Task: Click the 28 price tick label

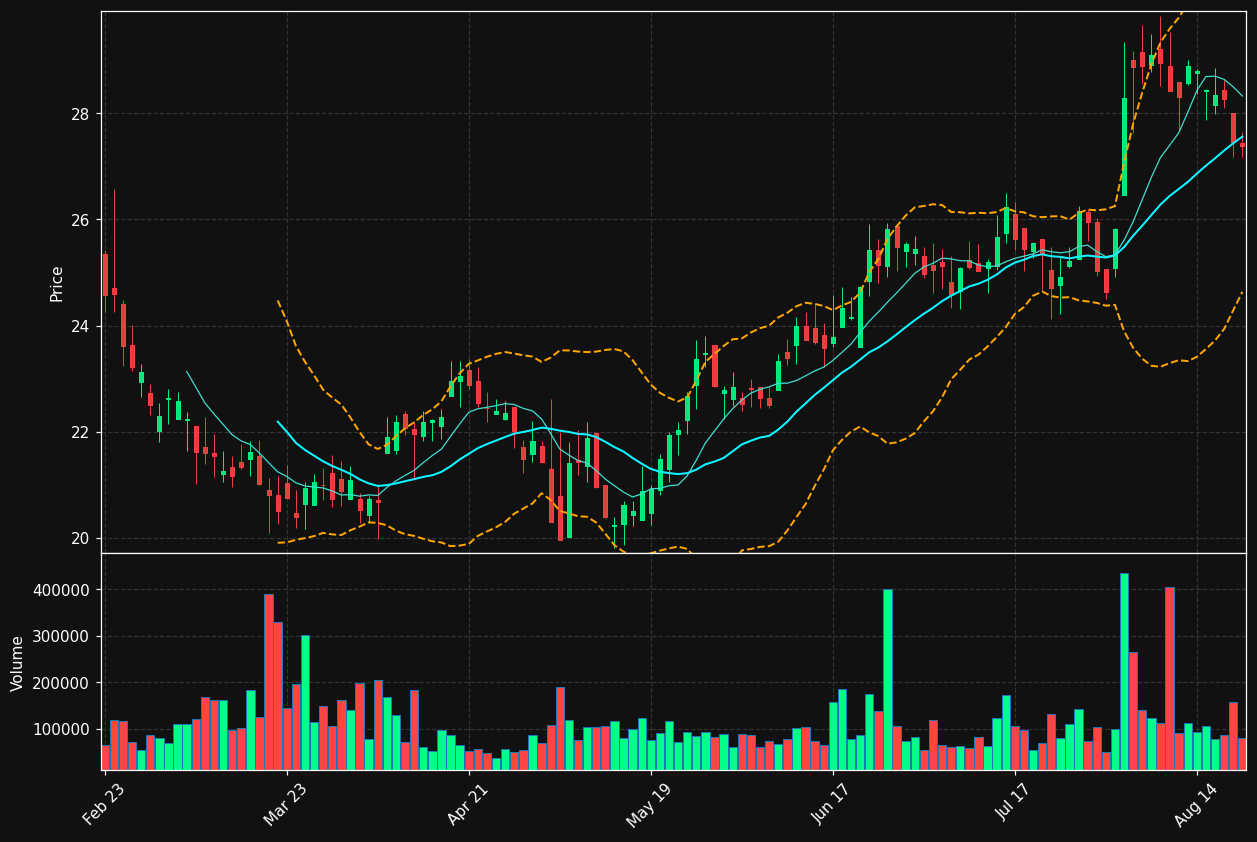Action: pos(80,114)
